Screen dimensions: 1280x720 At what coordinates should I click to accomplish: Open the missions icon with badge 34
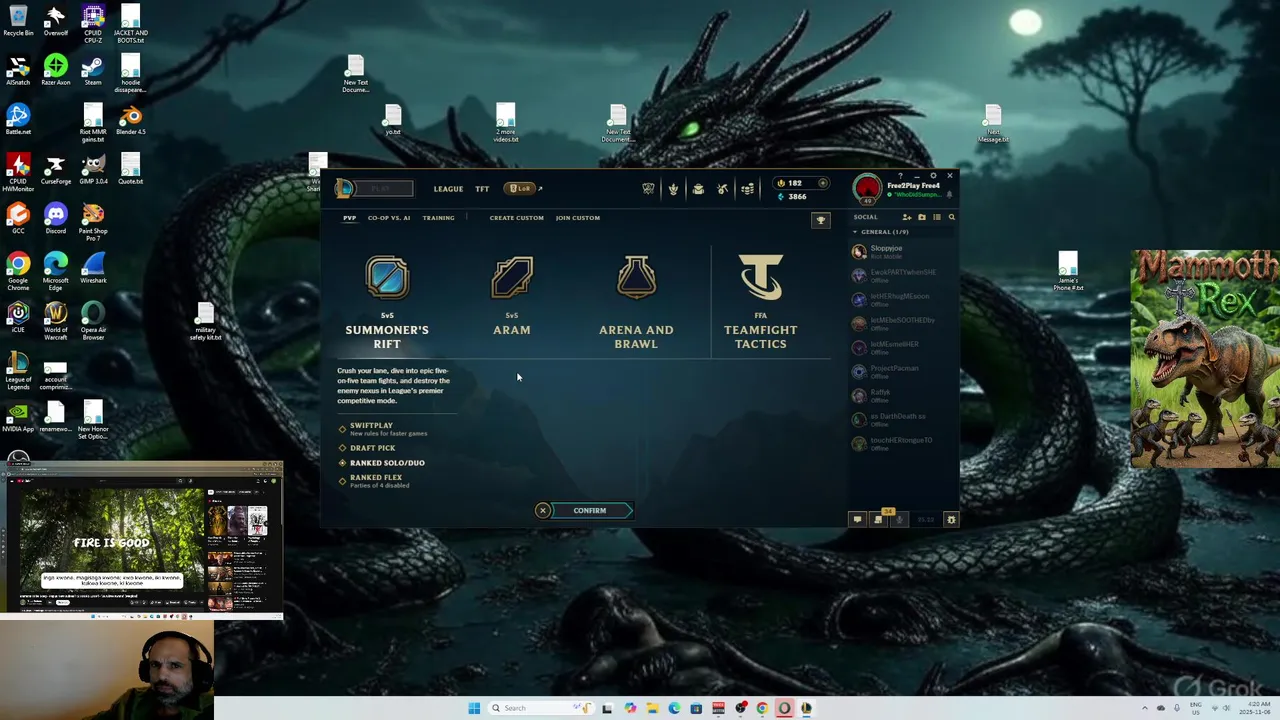pos(879,518)
